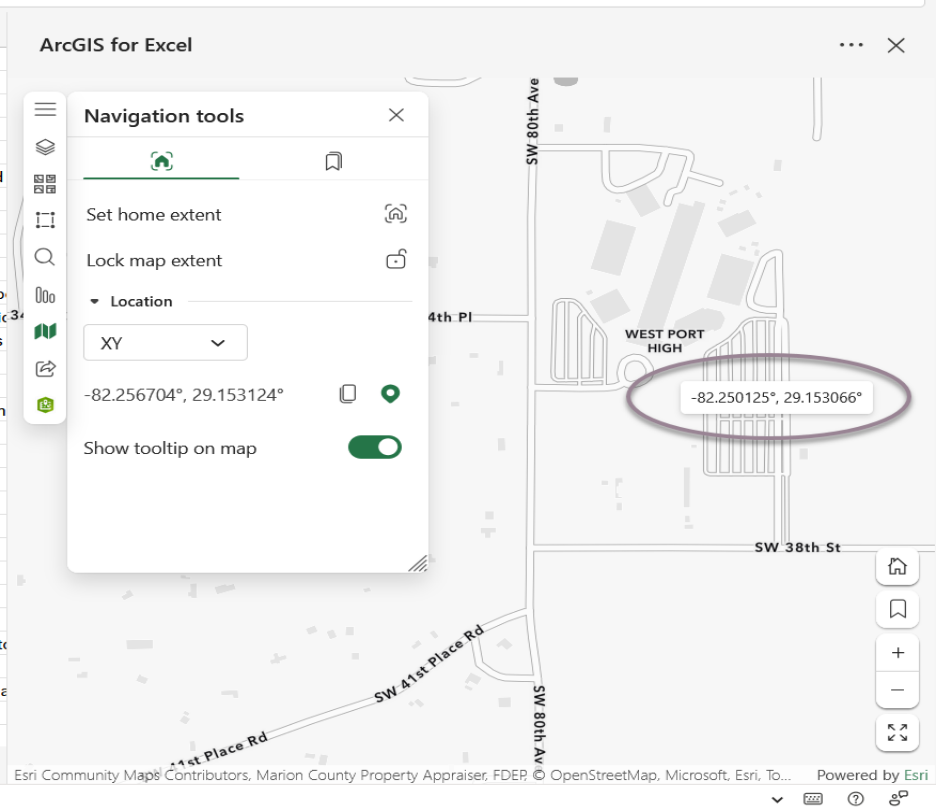Click the Set home extent icon
936x810 pixels.
396,214
